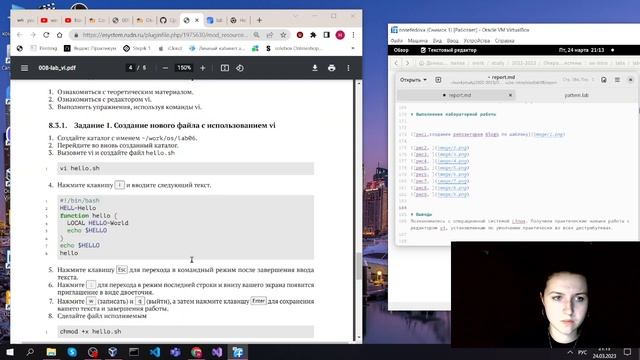Toggle fit-to-page in PDF toolbar

pyautogui.click(x=225, y=68)
